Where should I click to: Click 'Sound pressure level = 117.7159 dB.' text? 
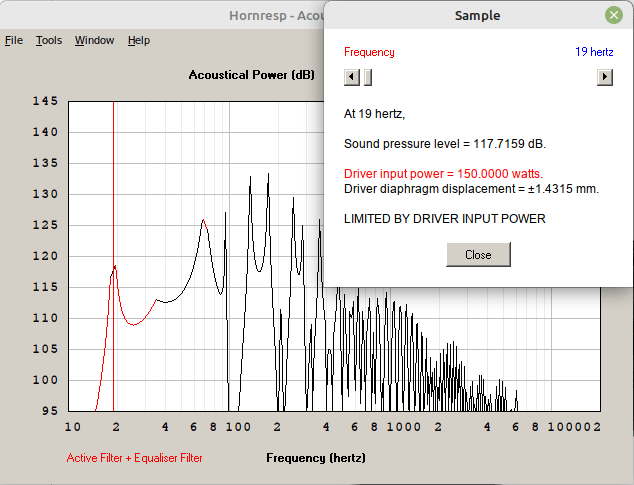point(445,144)
